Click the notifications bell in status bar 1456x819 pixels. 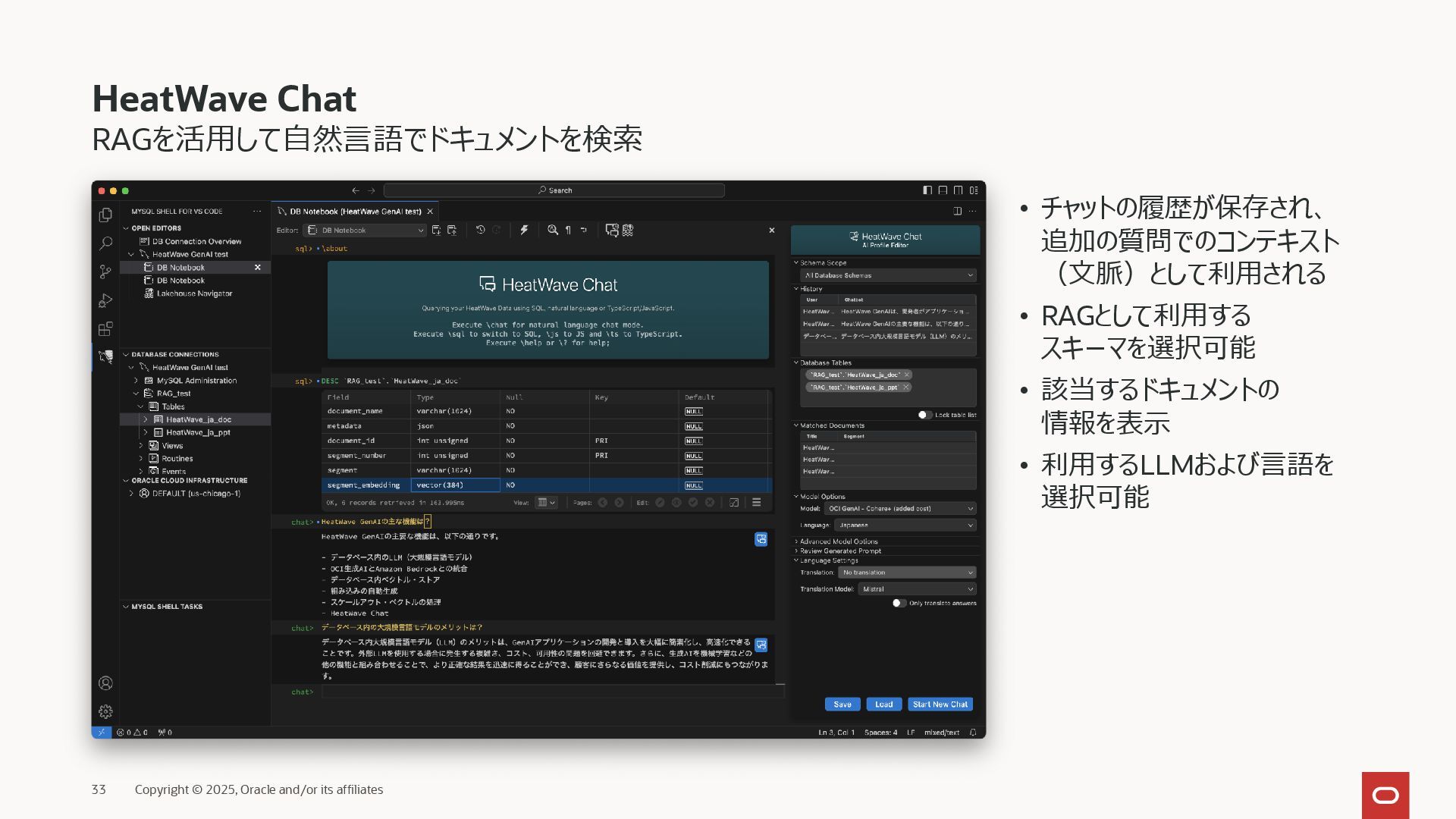pyautogui.click(x=973, y=733)
